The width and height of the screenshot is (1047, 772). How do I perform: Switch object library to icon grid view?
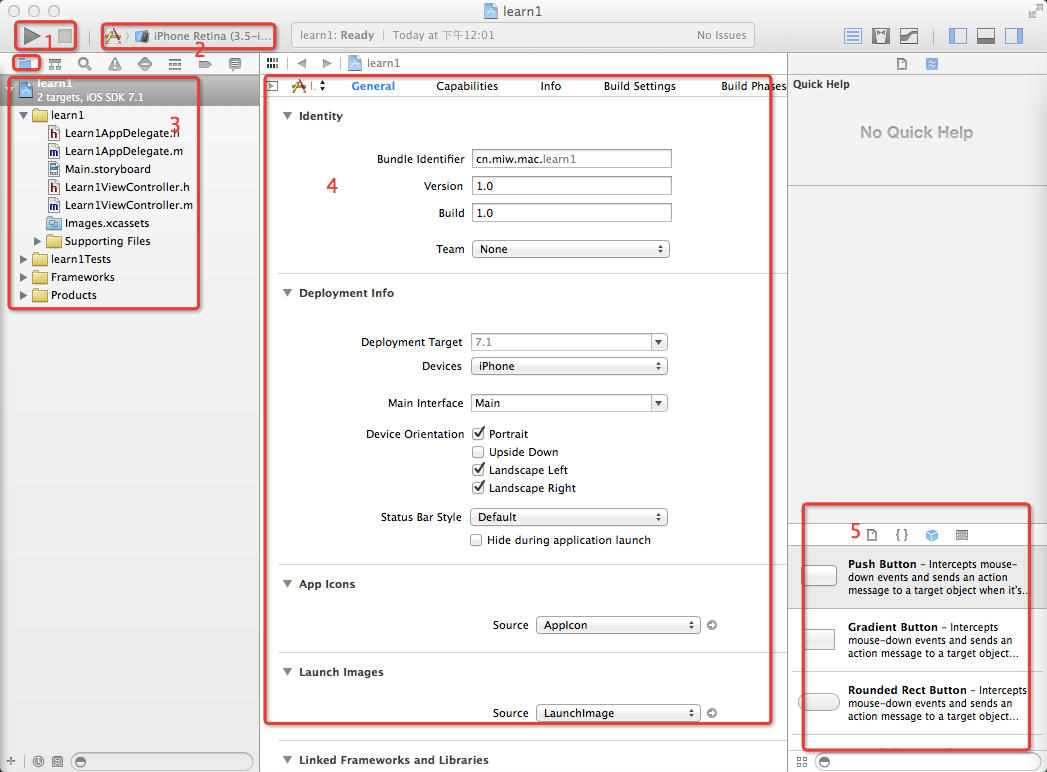click(x=802, y=762)
